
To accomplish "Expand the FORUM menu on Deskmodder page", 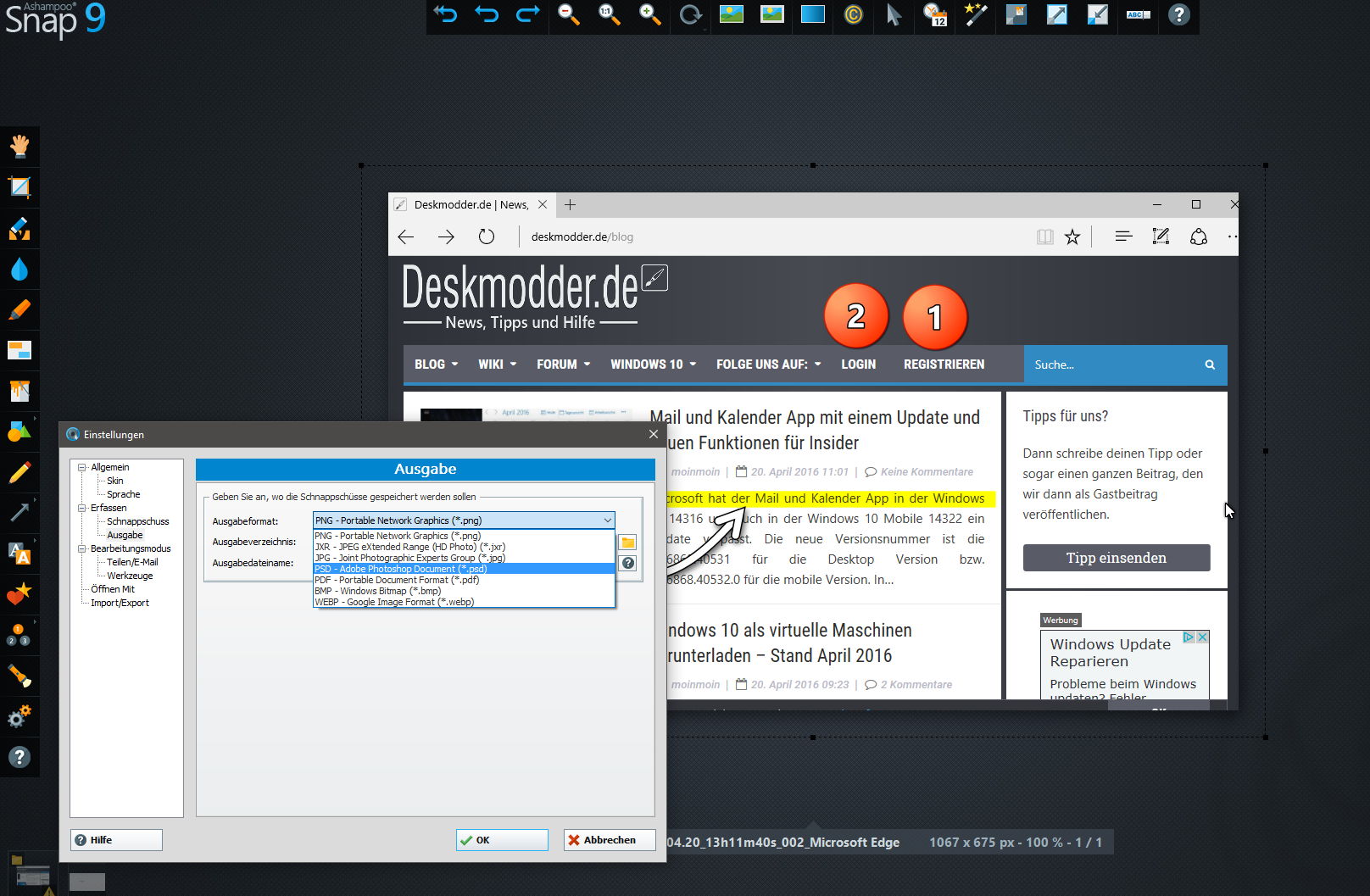I will (563, 365).
